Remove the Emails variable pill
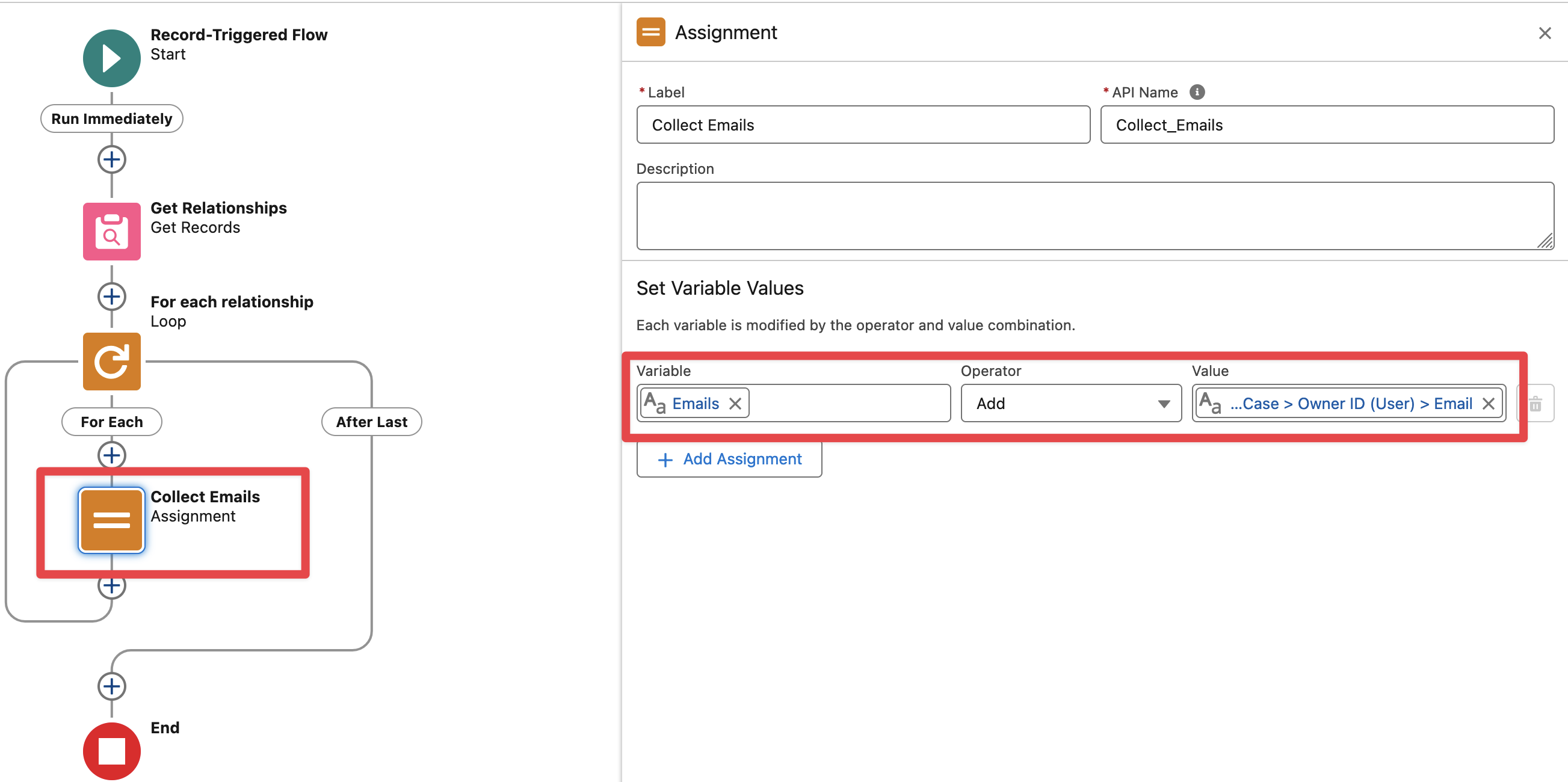This screenshot has width=1568, height=782. (x=735, y=404)
